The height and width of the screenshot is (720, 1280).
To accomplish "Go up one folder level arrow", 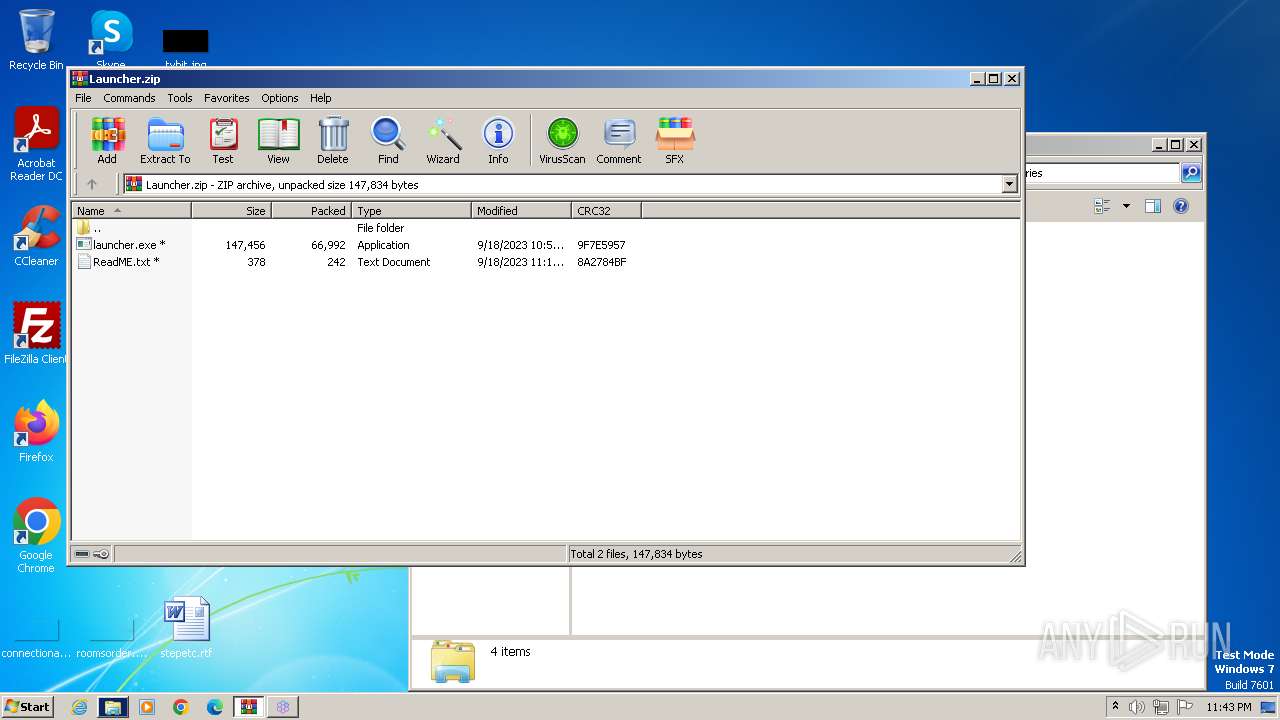I will (x=92, y=184).
